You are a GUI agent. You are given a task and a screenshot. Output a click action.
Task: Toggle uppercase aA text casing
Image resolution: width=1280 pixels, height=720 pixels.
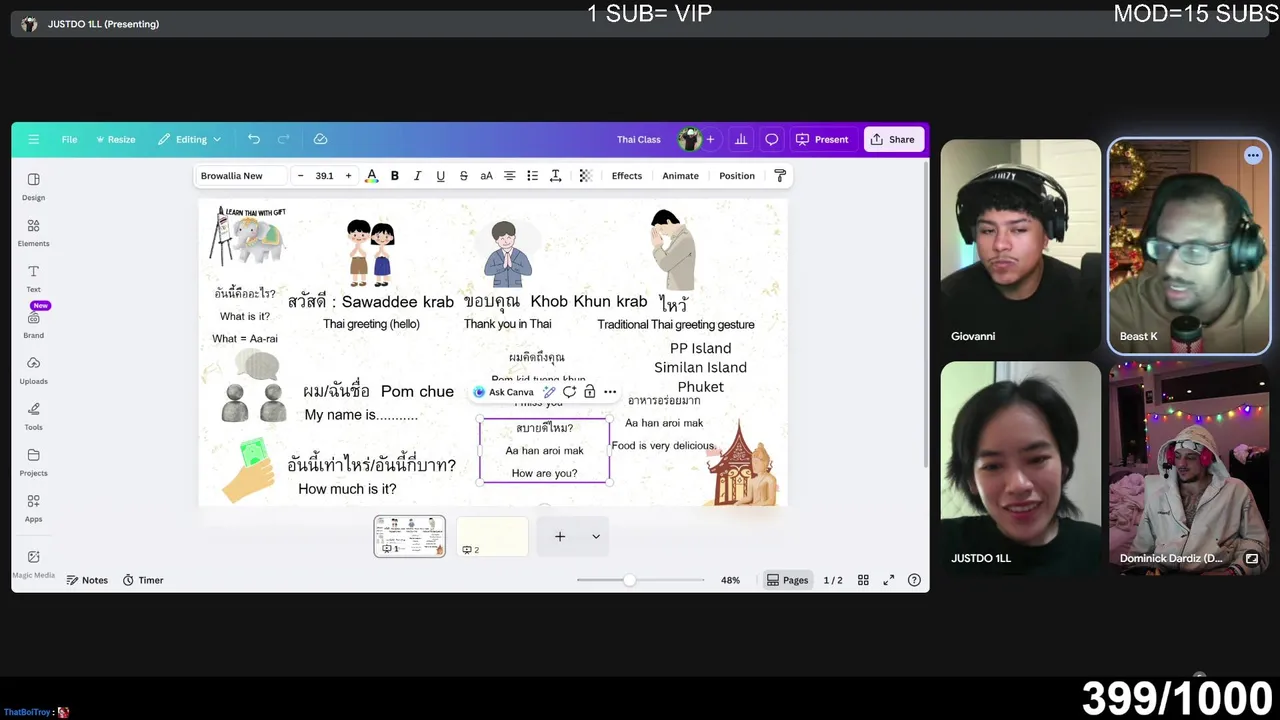[486, 176]
